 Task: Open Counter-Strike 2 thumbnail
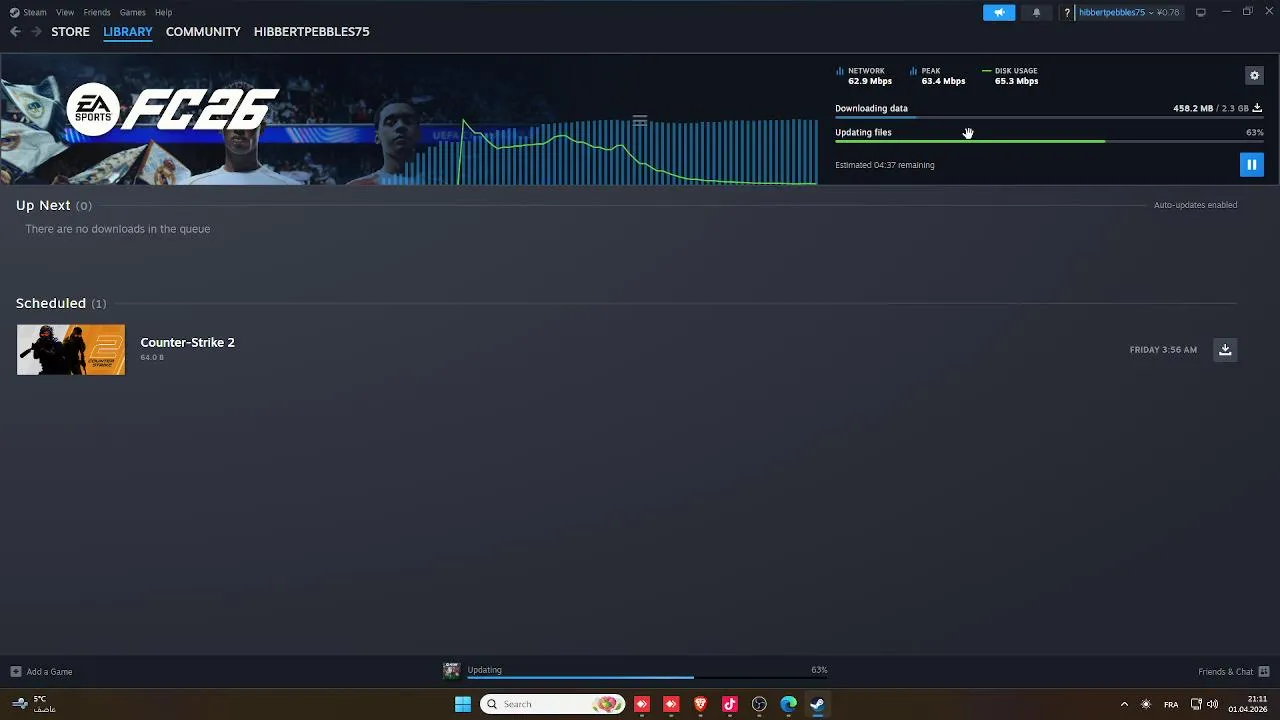coord(71,349)
